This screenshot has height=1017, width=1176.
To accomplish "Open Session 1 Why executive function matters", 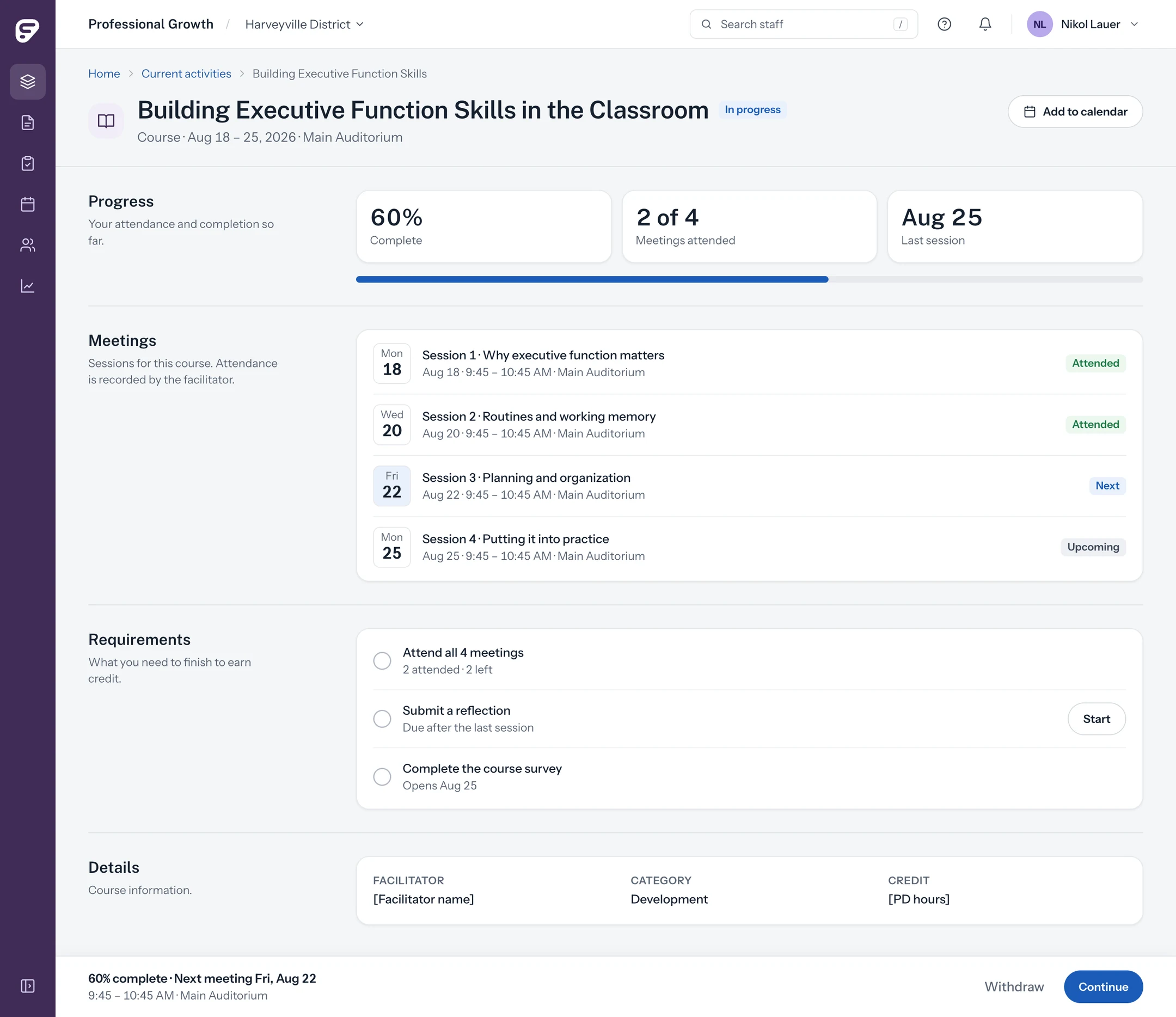I will click(749, 363).
